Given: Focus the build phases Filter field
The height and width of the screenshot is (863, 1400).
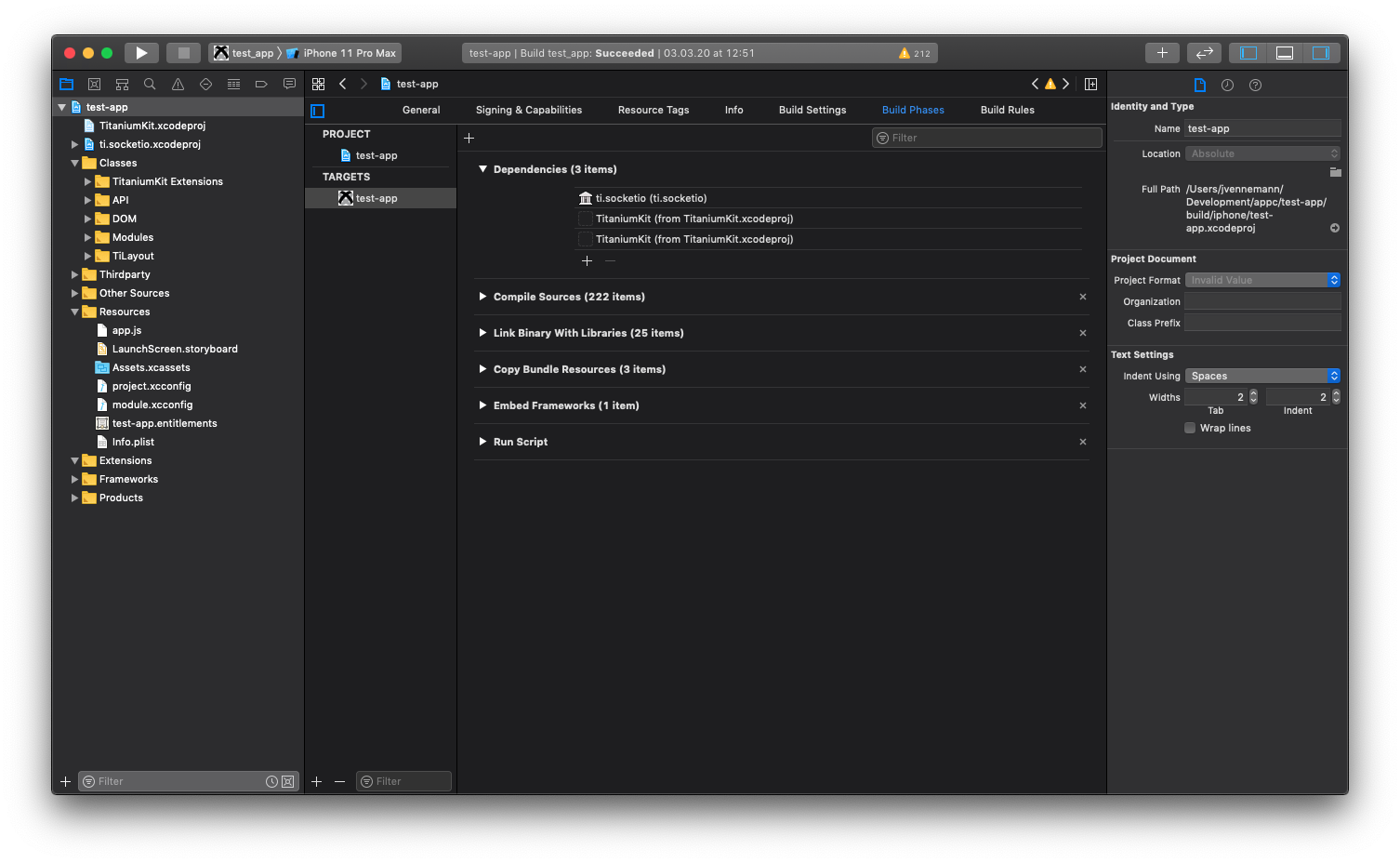Looking at the screenshot, I should pos(987,138).
